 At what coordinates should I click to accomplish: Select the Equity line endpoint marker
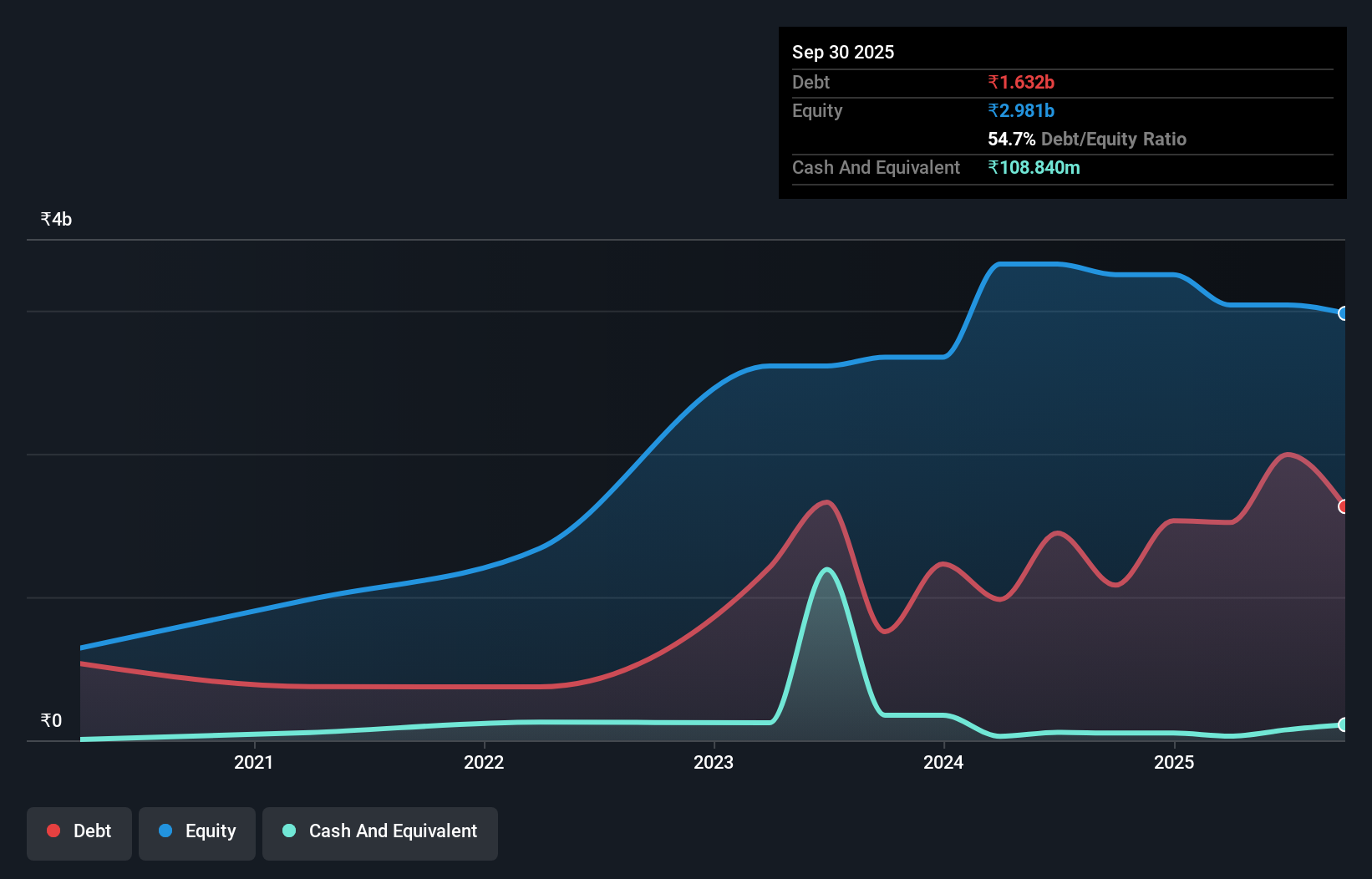[1343, 314]
